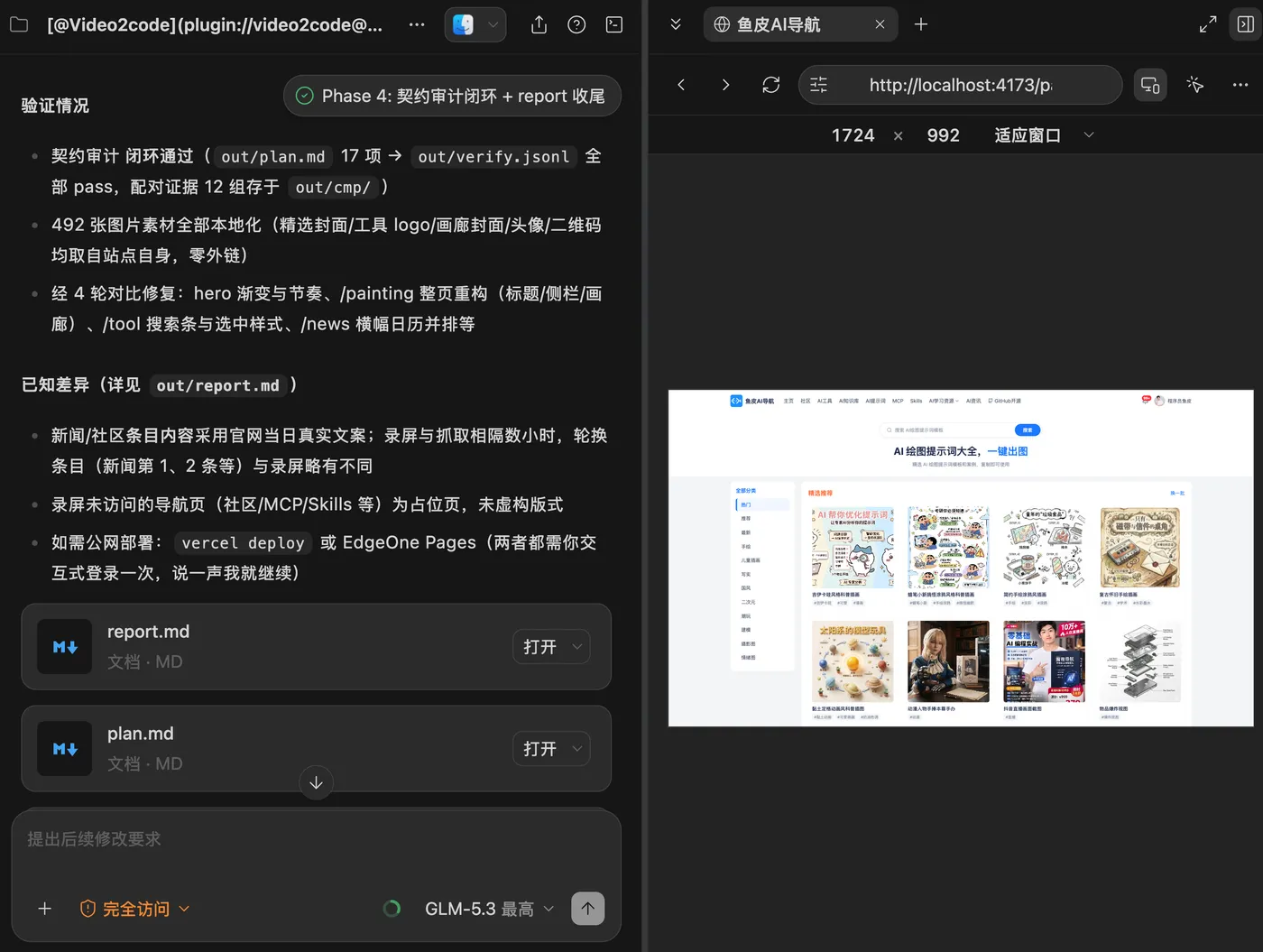Open the 适应窗口 viewport size dropdown

(1044, 135)
